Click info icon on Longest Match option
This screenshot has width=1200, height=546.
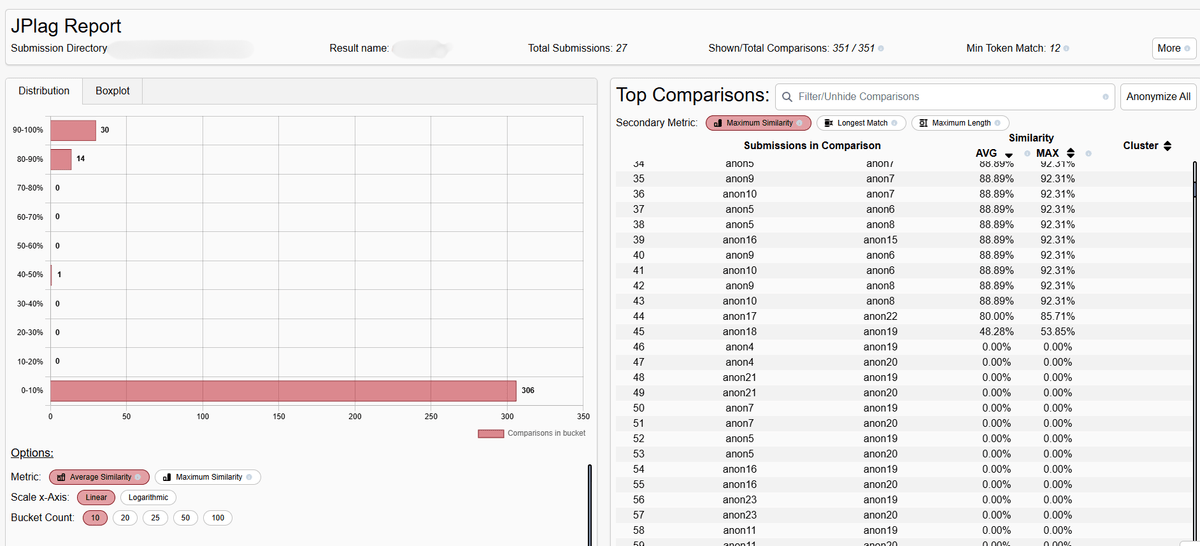tap(897, 123)
